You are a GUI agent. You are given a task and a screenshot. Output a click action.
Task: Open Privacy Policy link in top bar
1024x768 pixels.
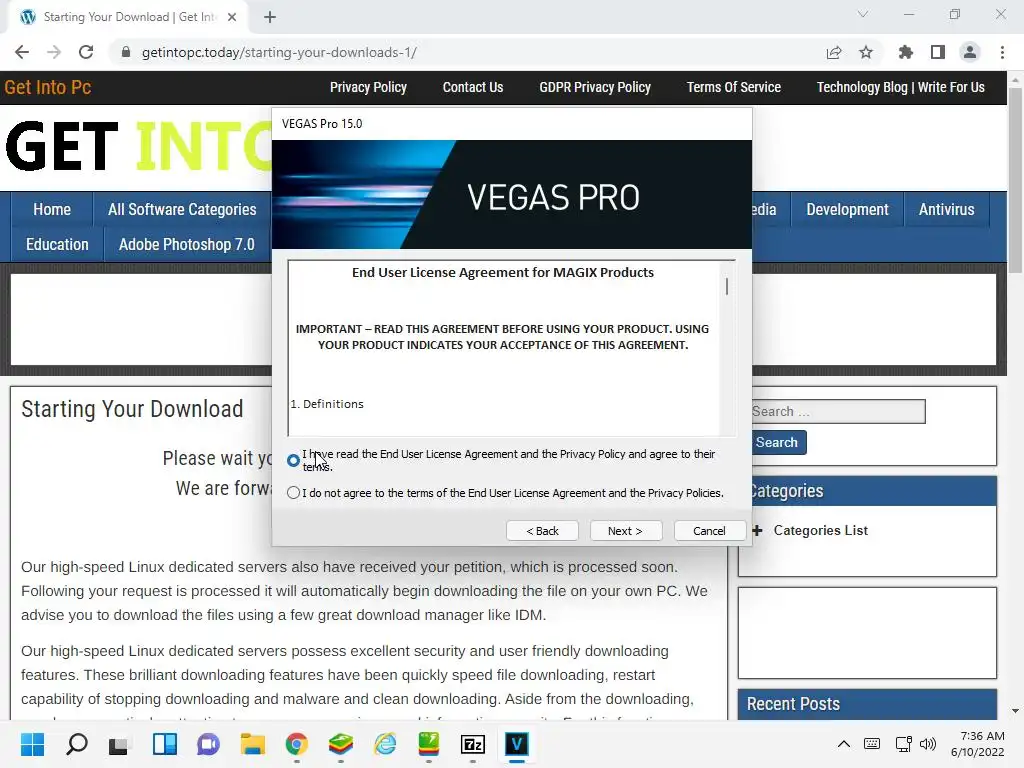[368, 88]
